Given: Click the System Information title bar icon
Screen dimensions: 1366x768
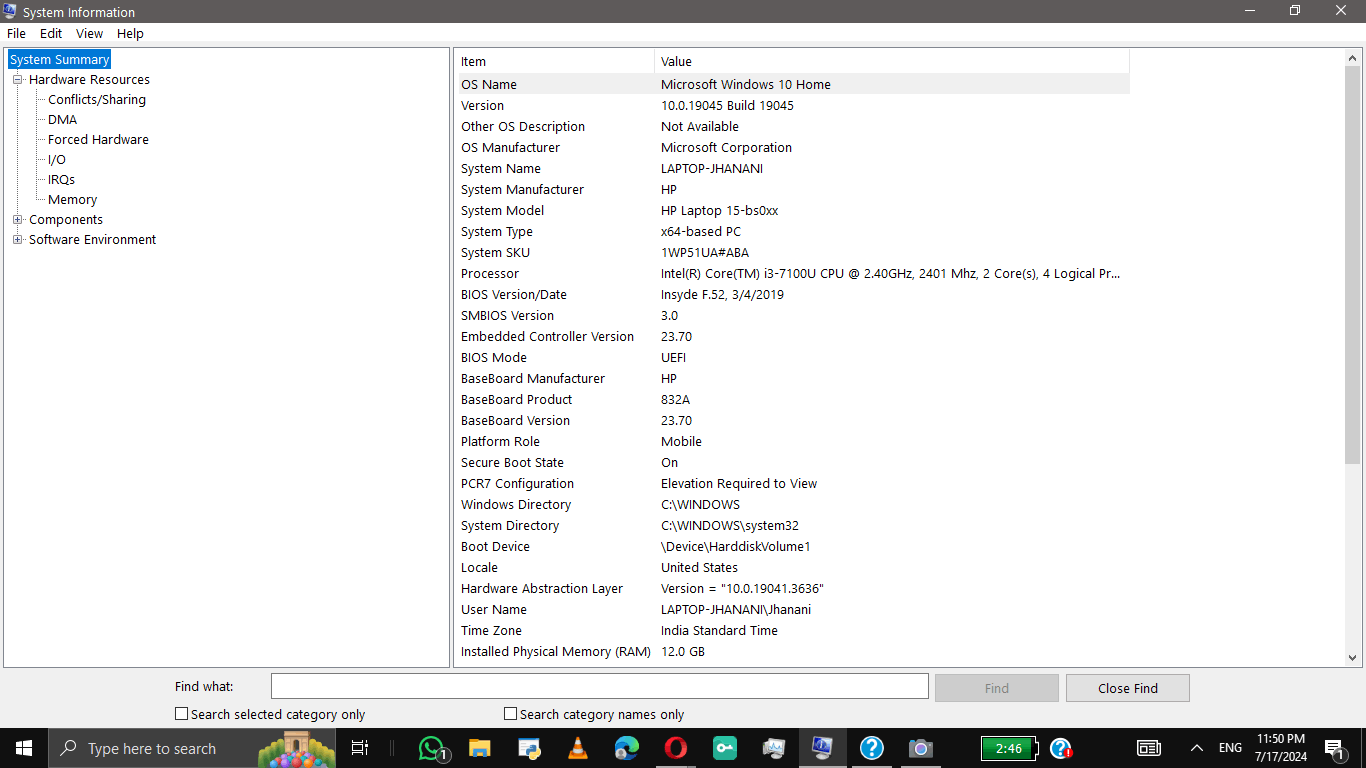Looking at the screenshot, I should 10,12.
